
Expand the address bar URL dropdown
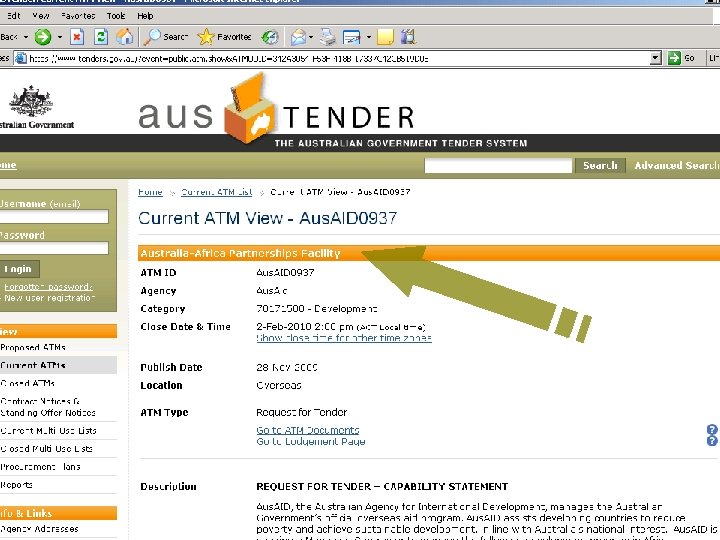point(656,58)
